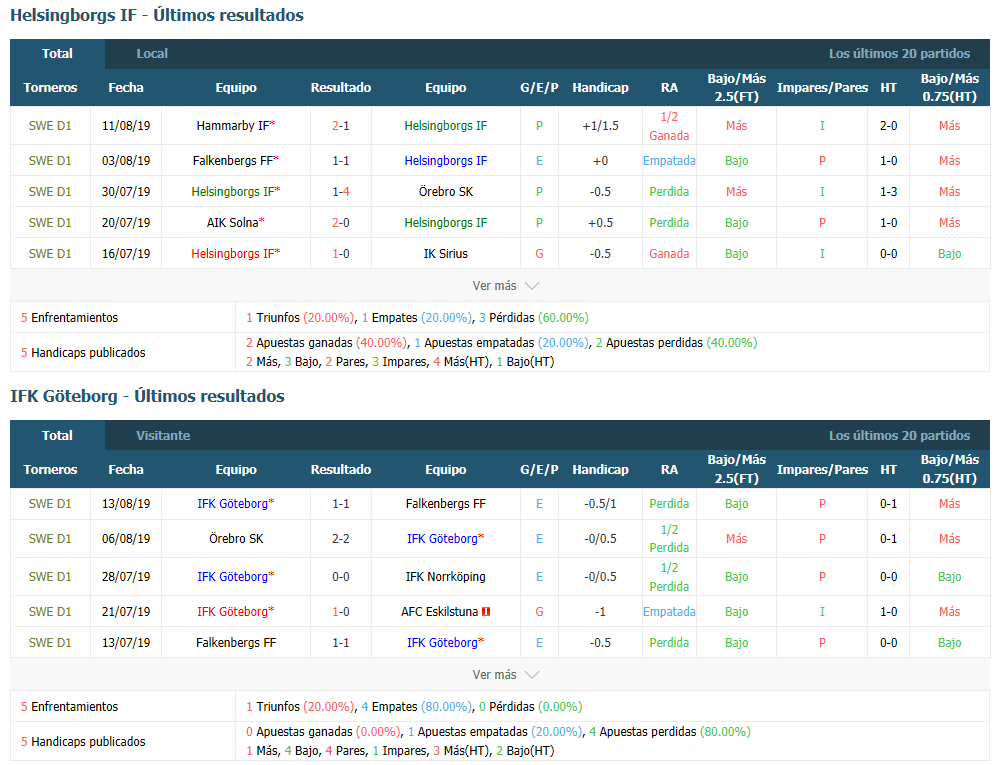Click AFC Eskilstuna team name
The width and height of the screenshot is (1003, 765).
(439, 612)
